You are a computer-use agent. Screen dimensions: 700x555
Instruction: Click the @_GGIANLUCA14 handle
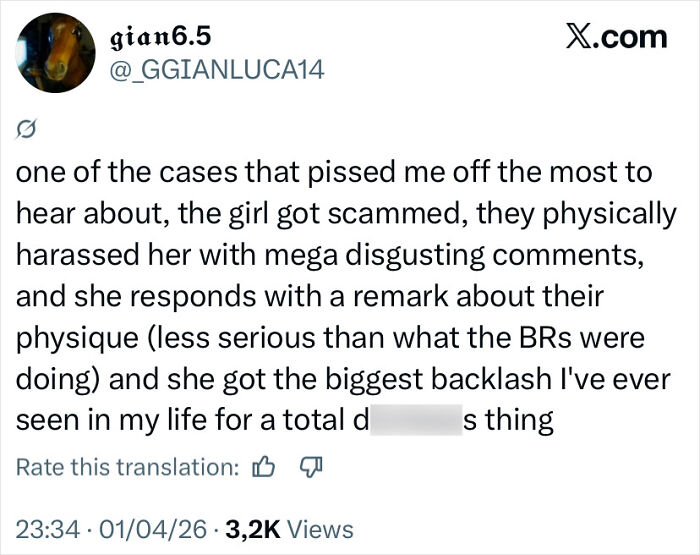216,69
